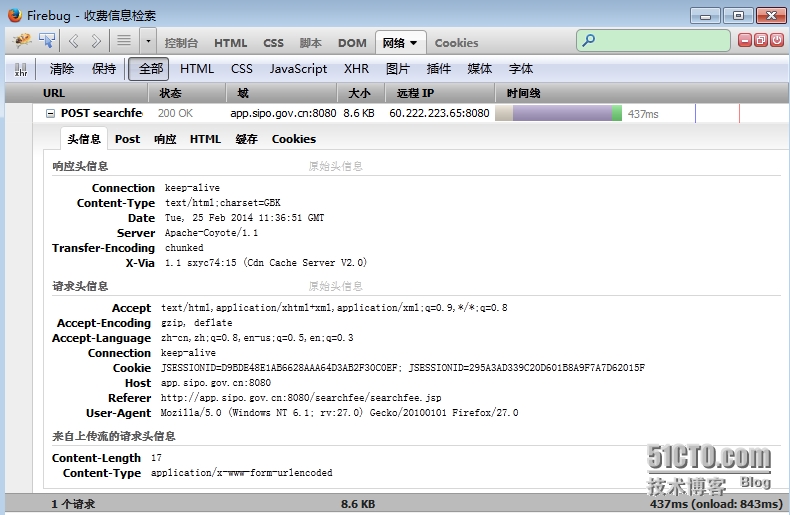This screenshot has width=790, height=515.
Task: Toggle the XHR break icon
Action: tap(21, 69)
